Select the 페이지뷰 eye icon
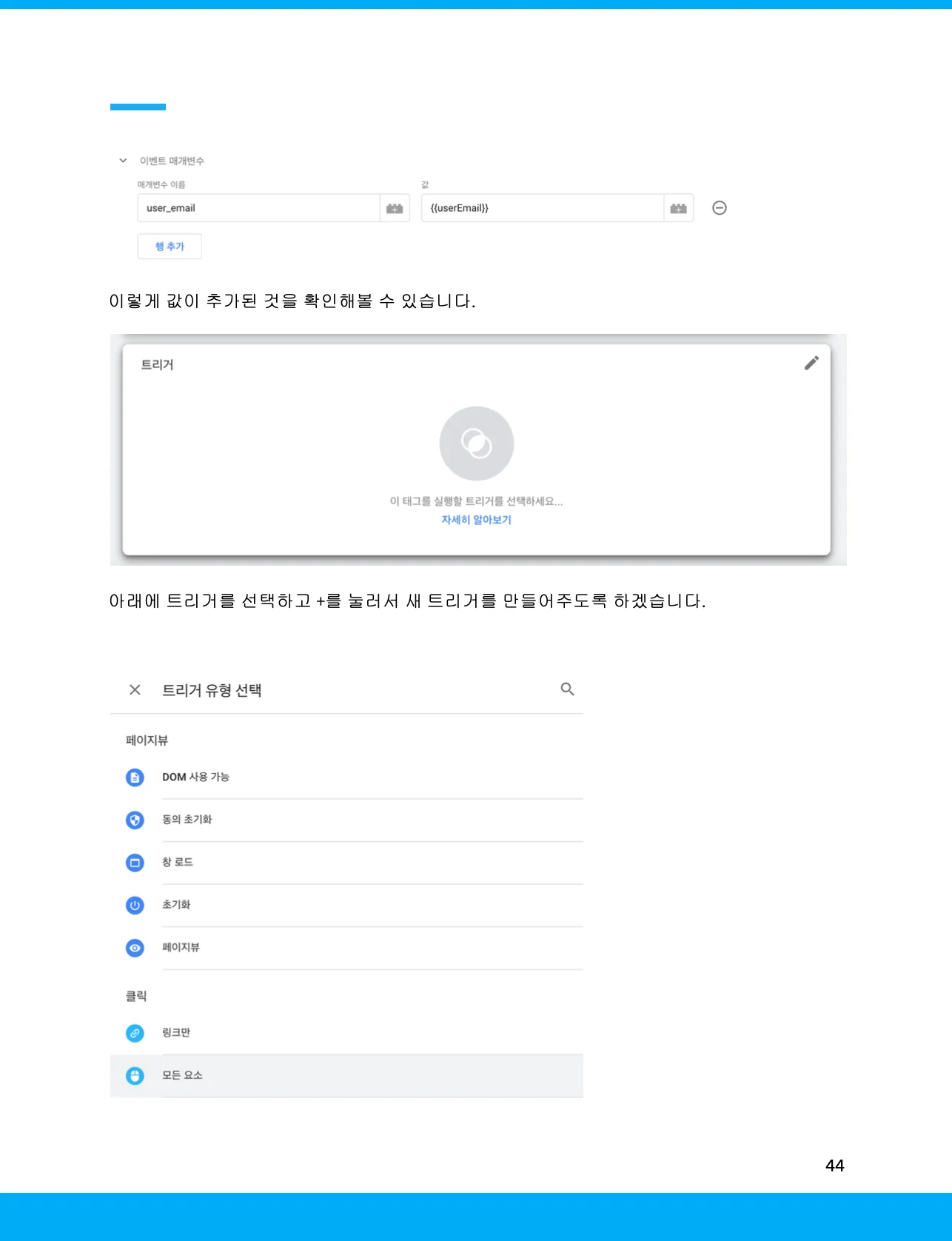Viewport: 952px width, 1241px height. [x=135, y=948]
